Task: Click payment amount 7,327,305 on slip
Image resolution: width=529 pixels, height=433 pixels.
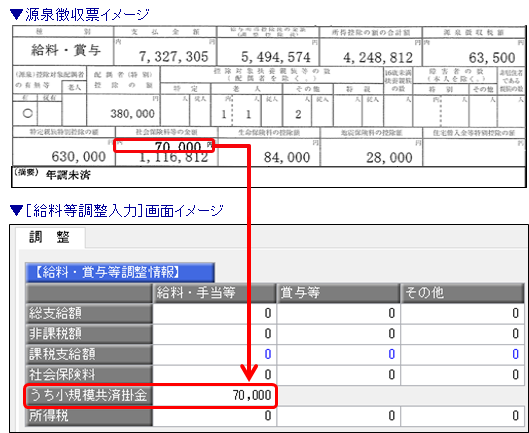Action: pyautogui.click(x=173, y=57)
